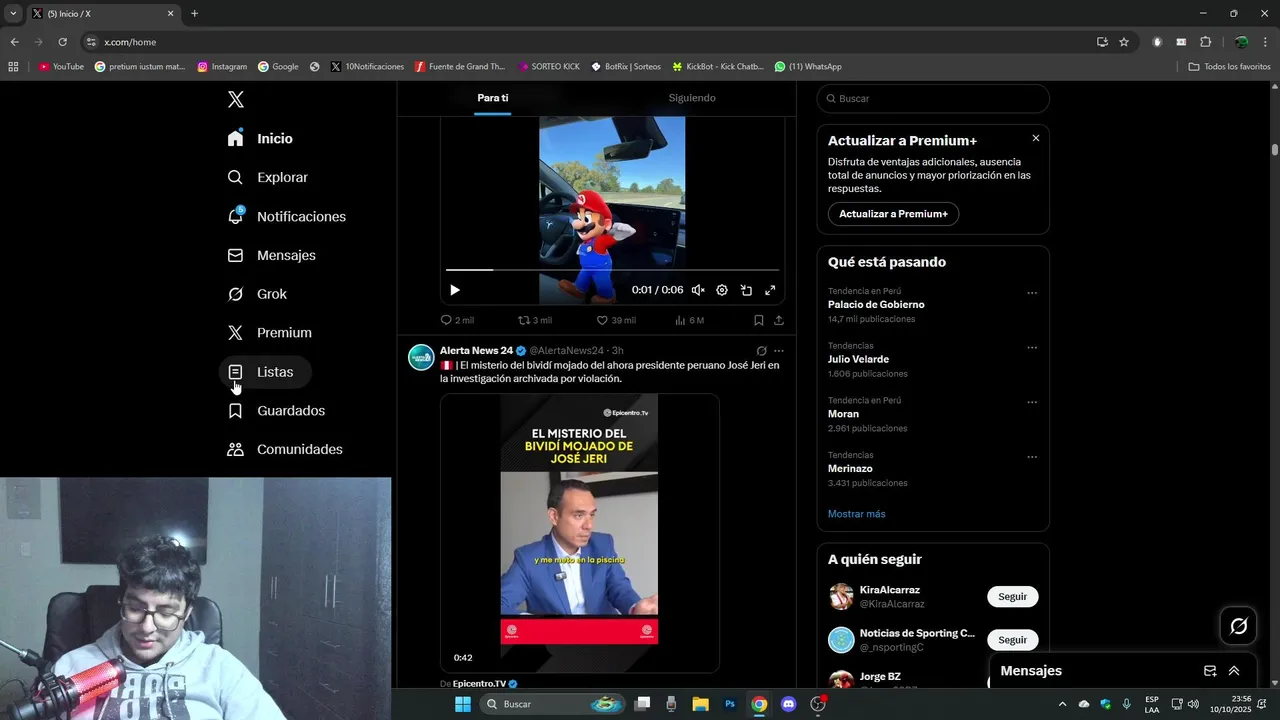Open more options for Moran trend
This screenshot has width=1280, height=720.
[1032, 403]
